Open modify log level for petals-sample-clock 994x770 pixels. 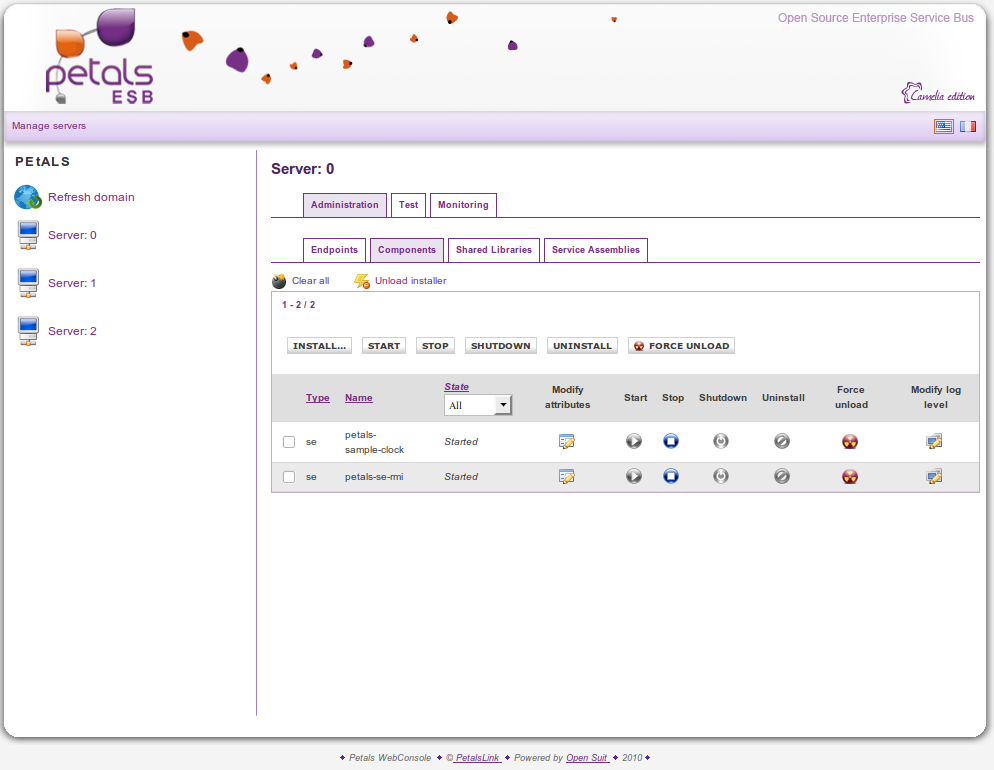[x=934, y=441]
